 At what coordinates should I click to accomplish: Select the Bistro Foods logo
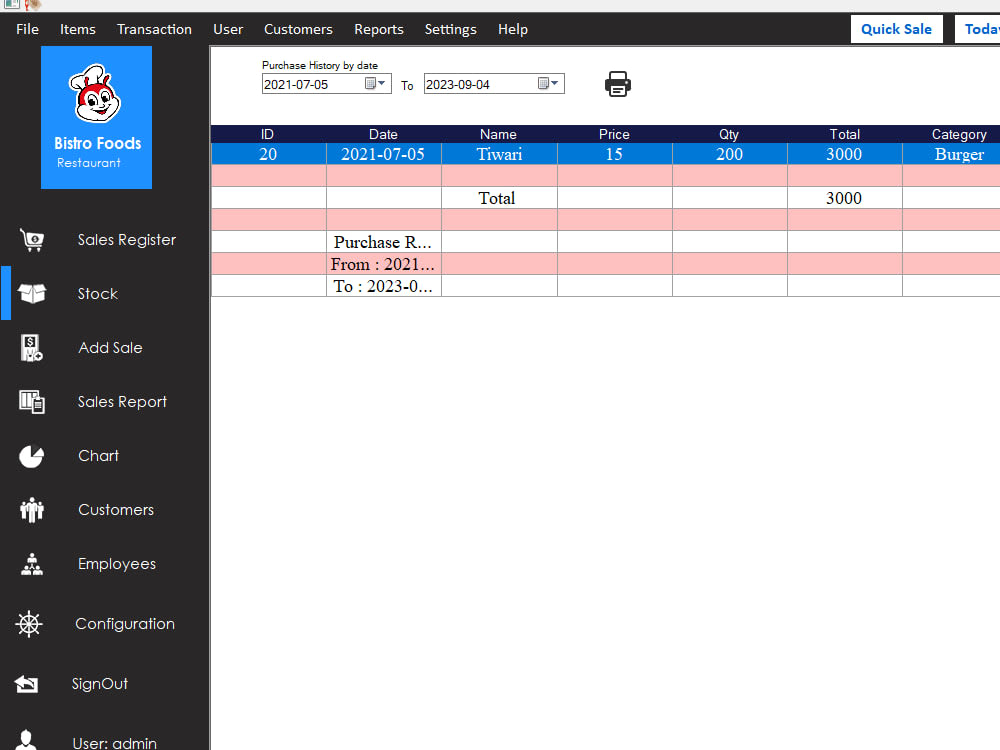click(x=96, y=117)
